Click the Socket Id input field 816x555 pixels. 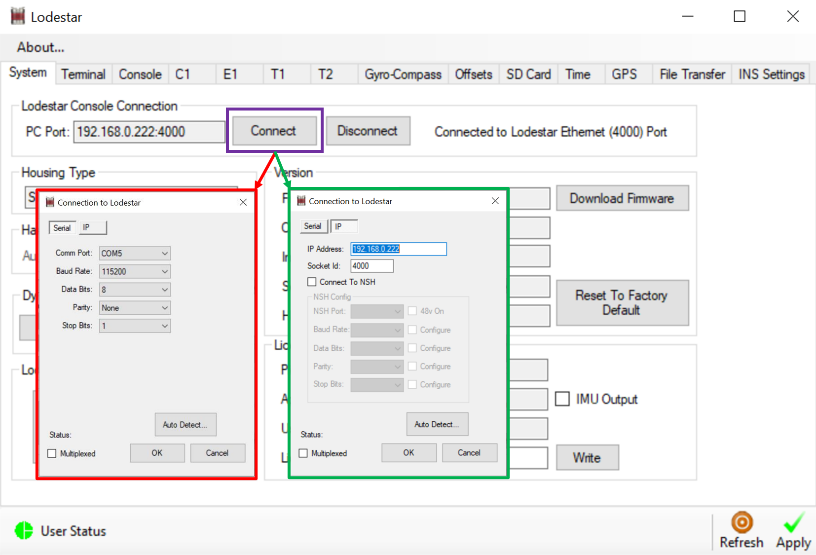pos(371,266)
